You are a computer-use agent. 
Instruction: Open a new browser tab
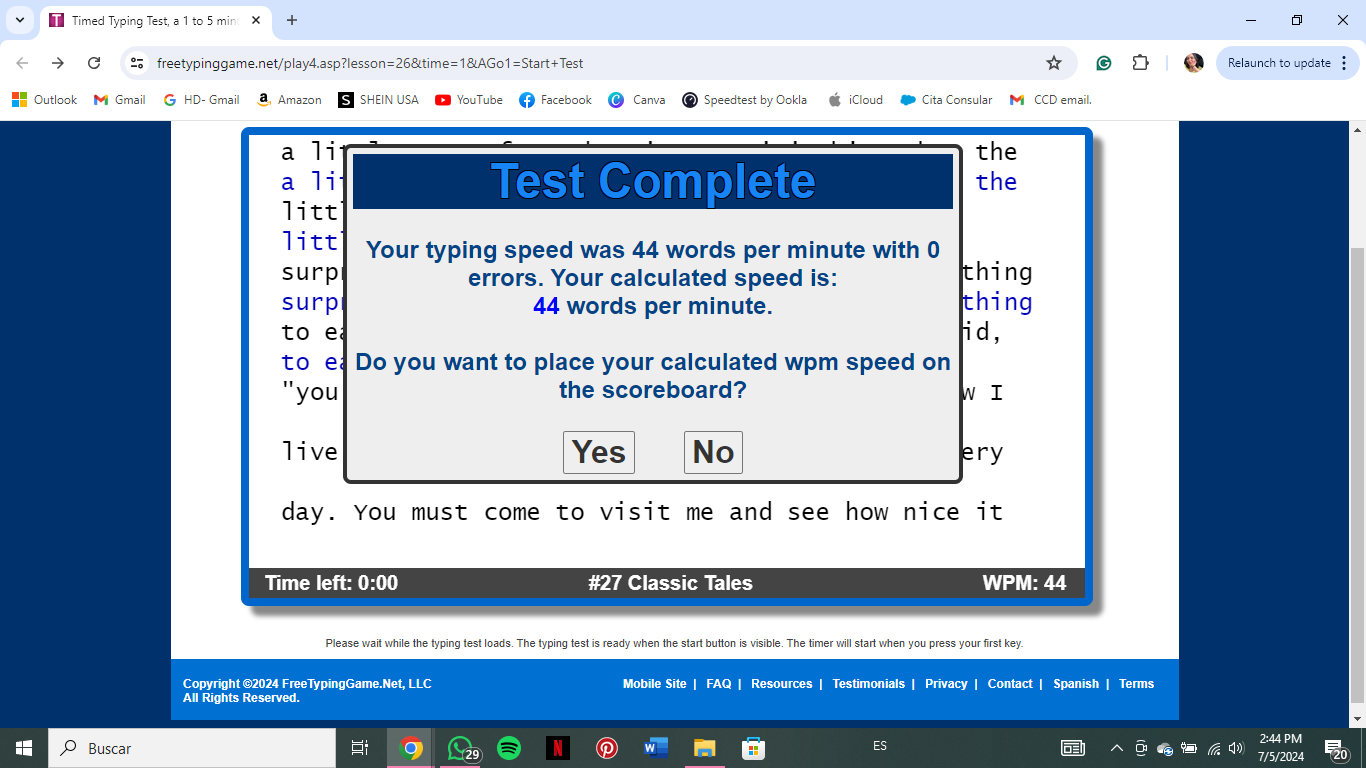pos(292,20)
